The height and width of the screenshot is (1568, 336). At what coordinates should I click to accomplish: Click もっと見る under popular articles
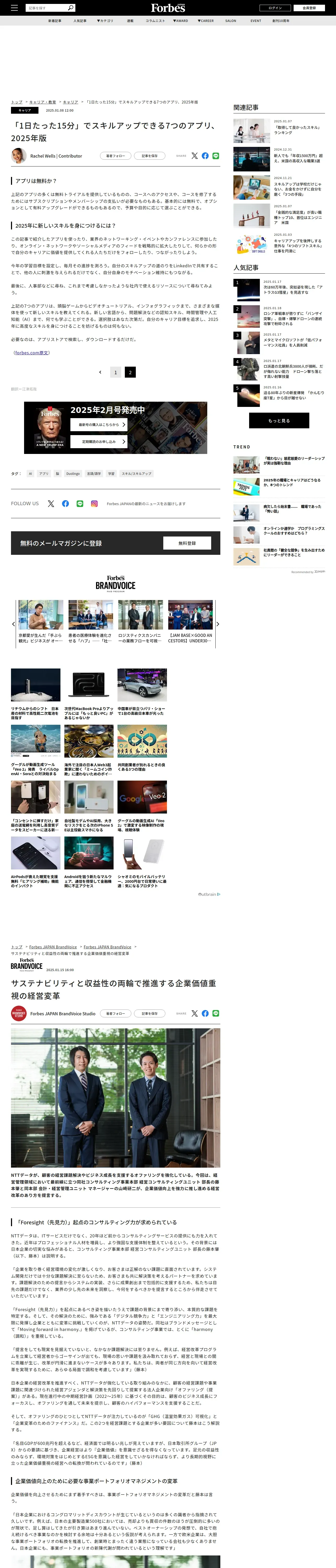click(x=279, y=420)
